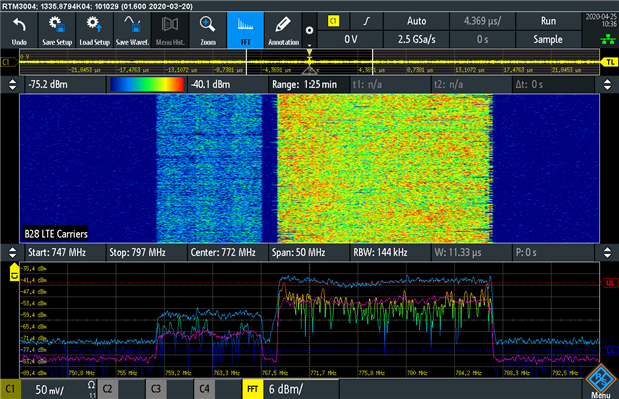This screenshot has width=619, height=399.
Task: Expand the spectrogram range arrows on left
Action: [x=12, y=84]
